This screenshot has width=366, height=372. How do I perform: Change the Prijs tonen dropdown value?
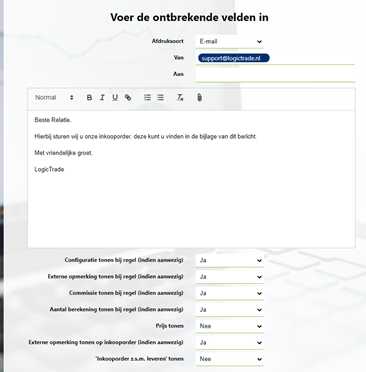[230, 326]
